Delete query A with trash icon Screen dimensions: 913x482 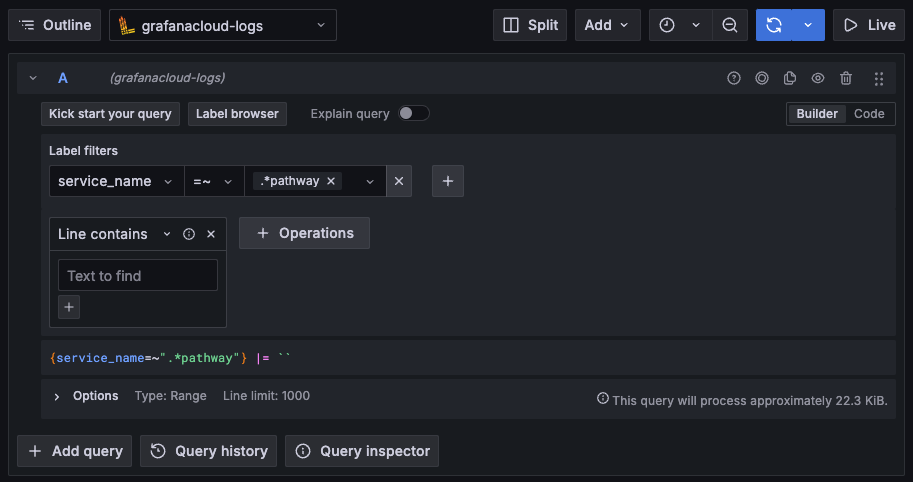click(x=846, y=78)
